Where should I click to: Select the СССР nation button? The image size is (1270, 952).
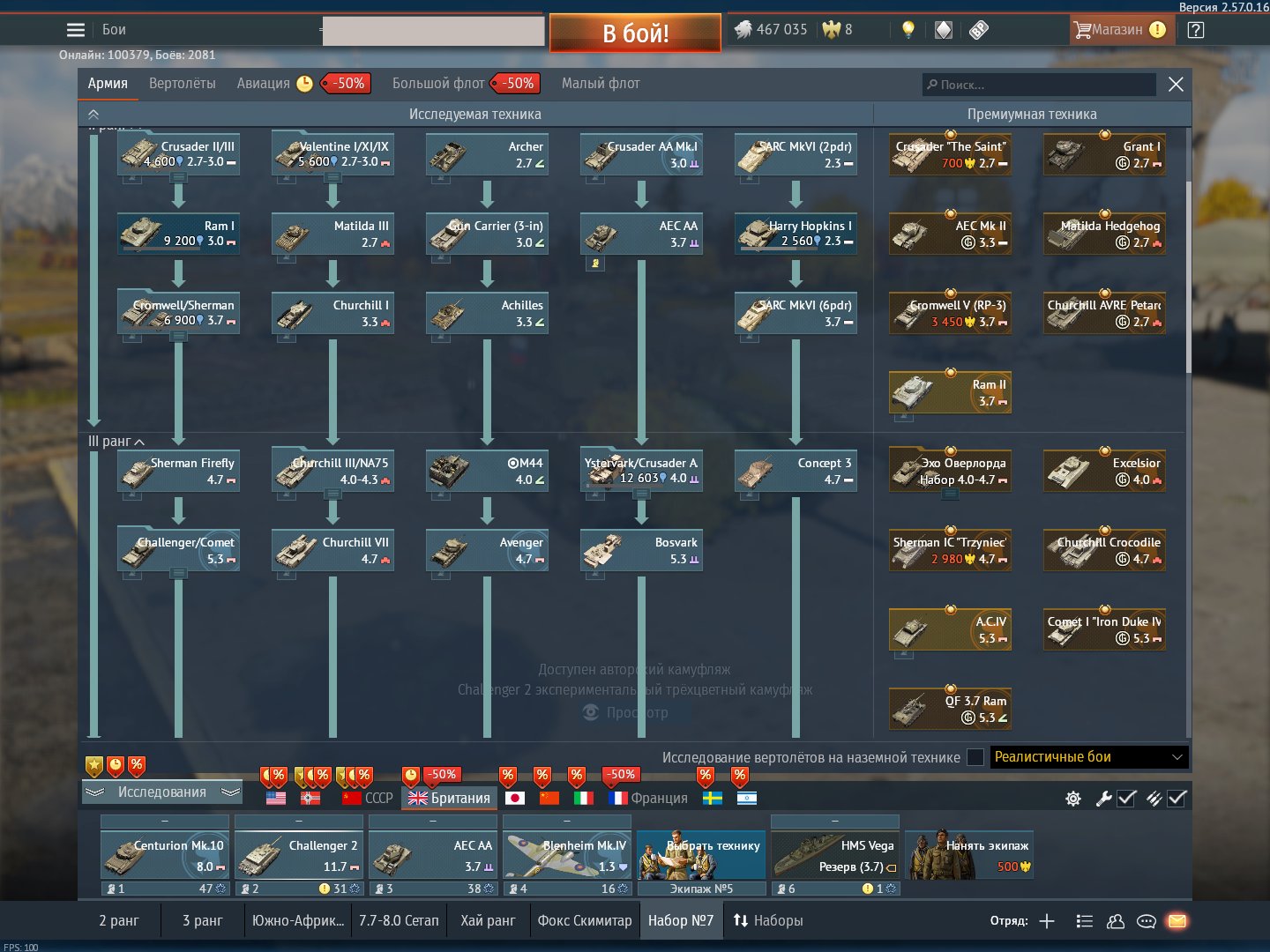tap(368, 798)
